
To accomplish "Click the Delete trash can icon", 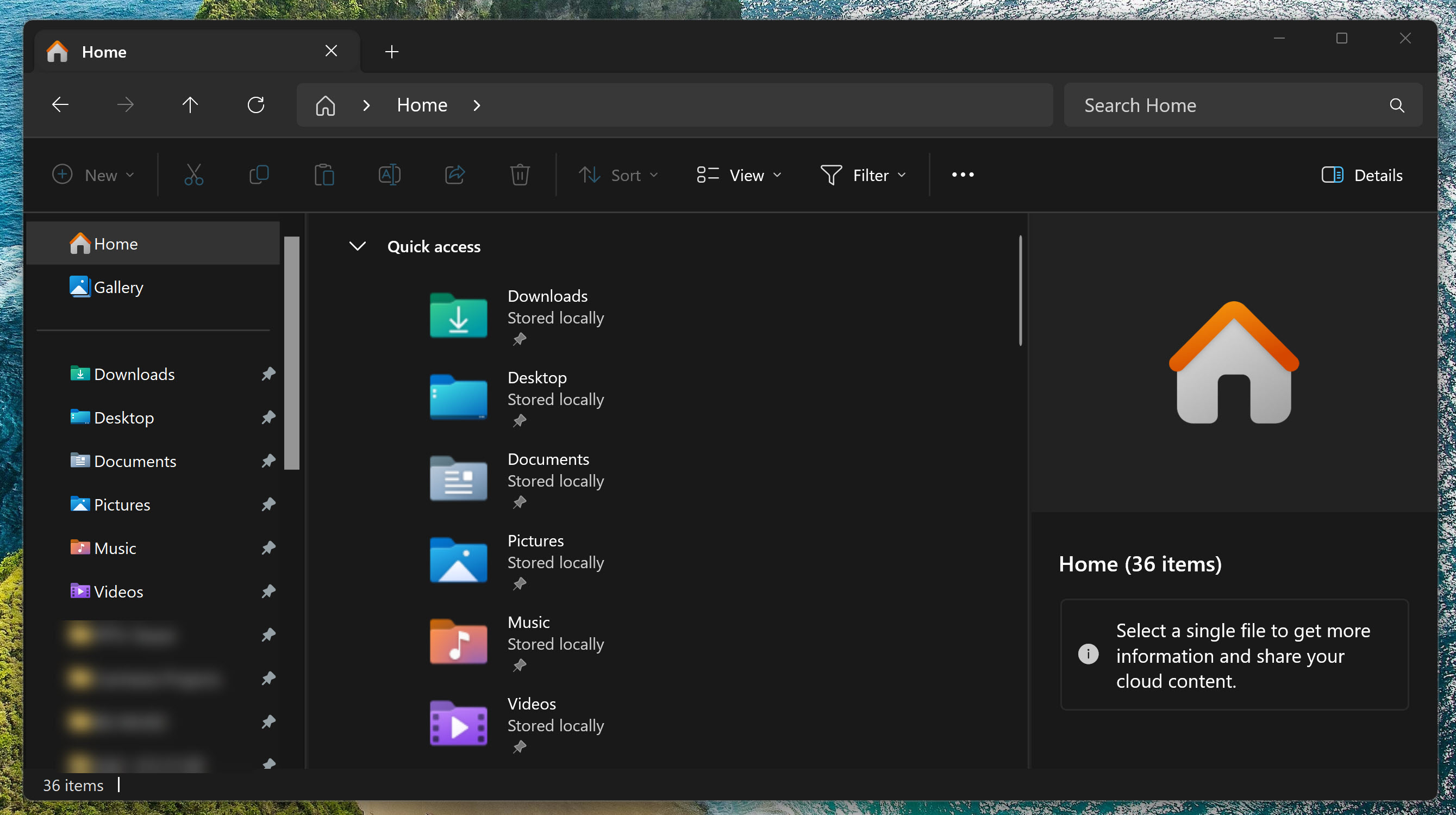I will click(520, 175).
